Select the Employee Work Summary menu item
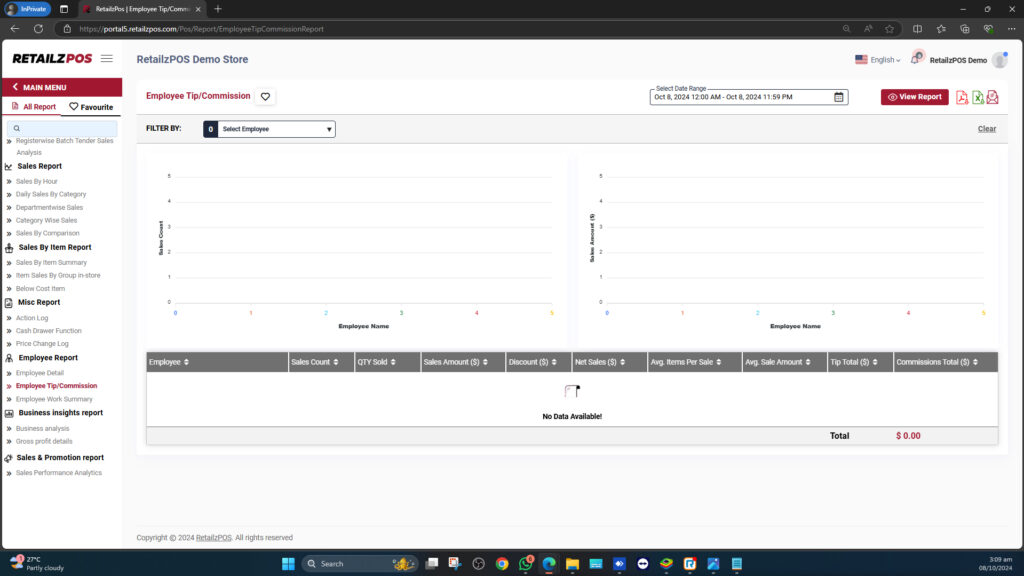The width and height of the screenshot is (1024, 576). pyautogui.click(x=57, y=399)
